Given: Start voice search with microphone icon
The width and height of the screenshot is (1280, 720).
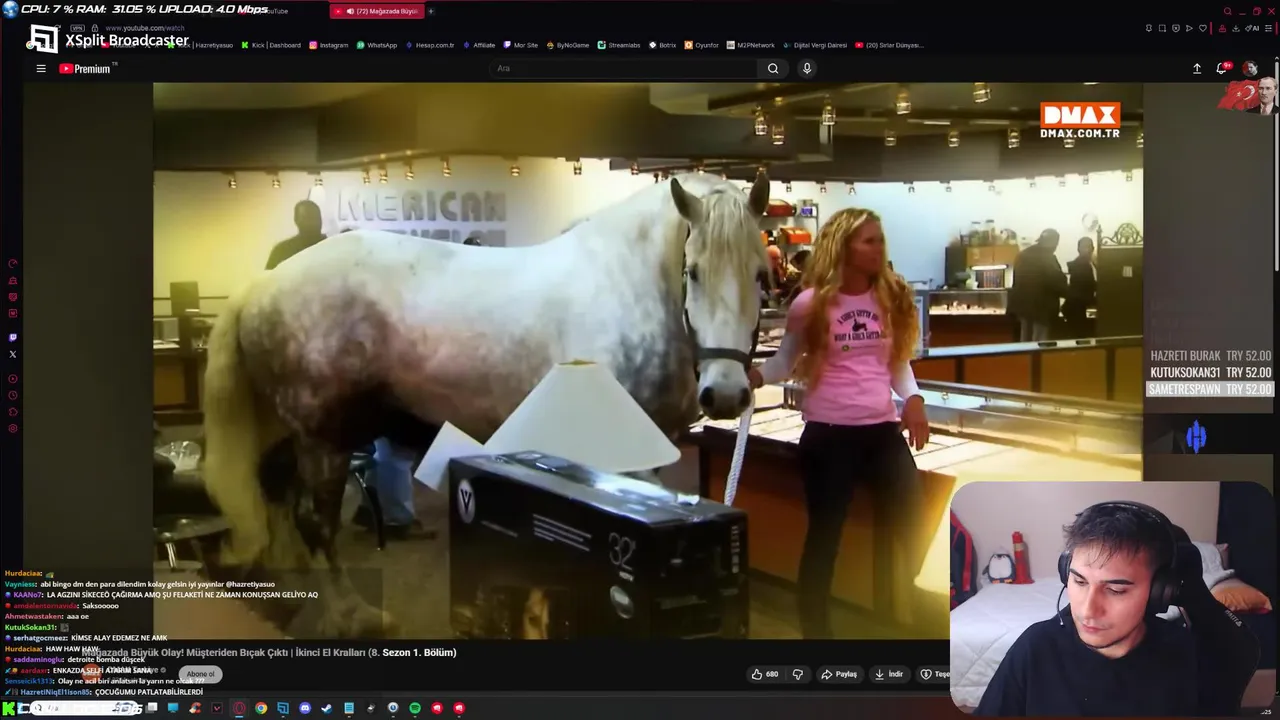Looking at the screenshot, I should click(x=807, y=68).
